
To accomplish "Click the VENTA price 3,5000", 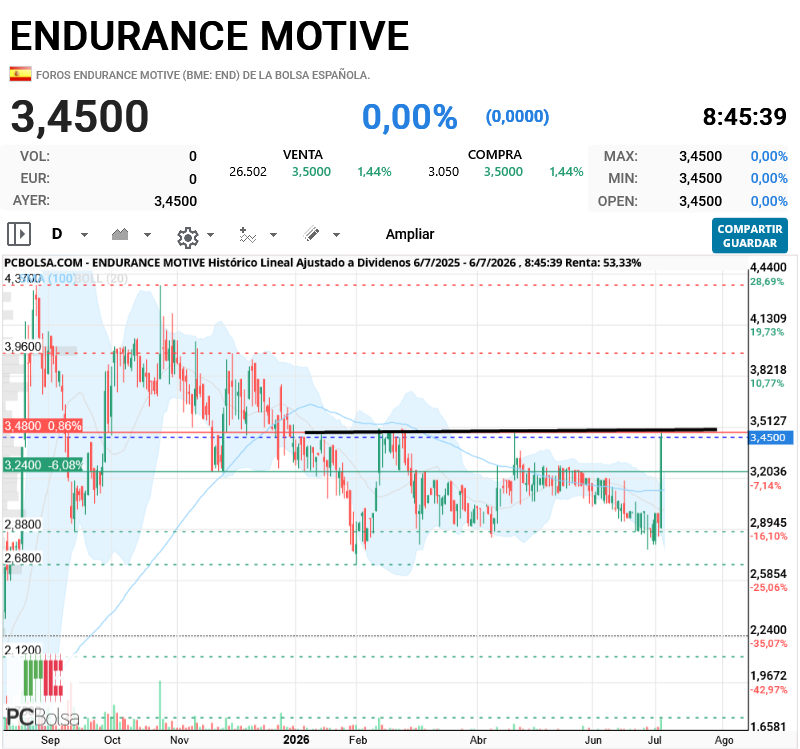I will click(311, 172).
